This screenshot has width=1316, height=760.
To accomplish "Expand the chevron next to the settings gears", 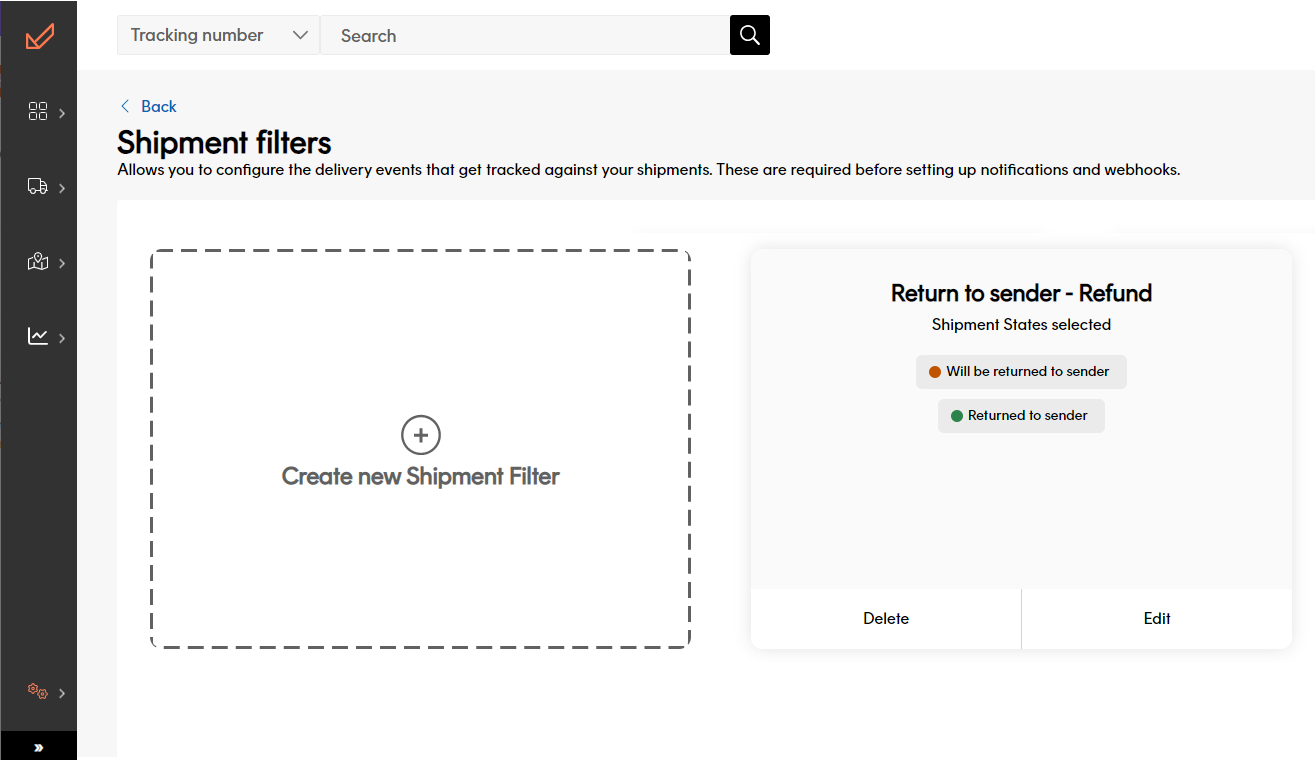I will click(x=62, y=693).
